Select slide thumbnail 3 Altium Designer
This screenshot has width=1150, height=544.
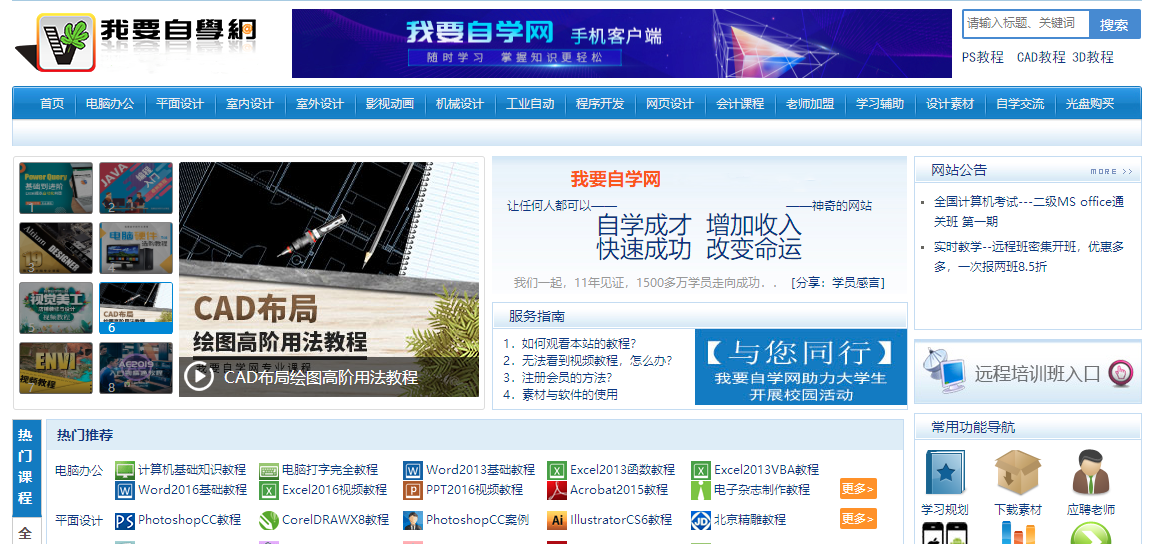(56, 248)
